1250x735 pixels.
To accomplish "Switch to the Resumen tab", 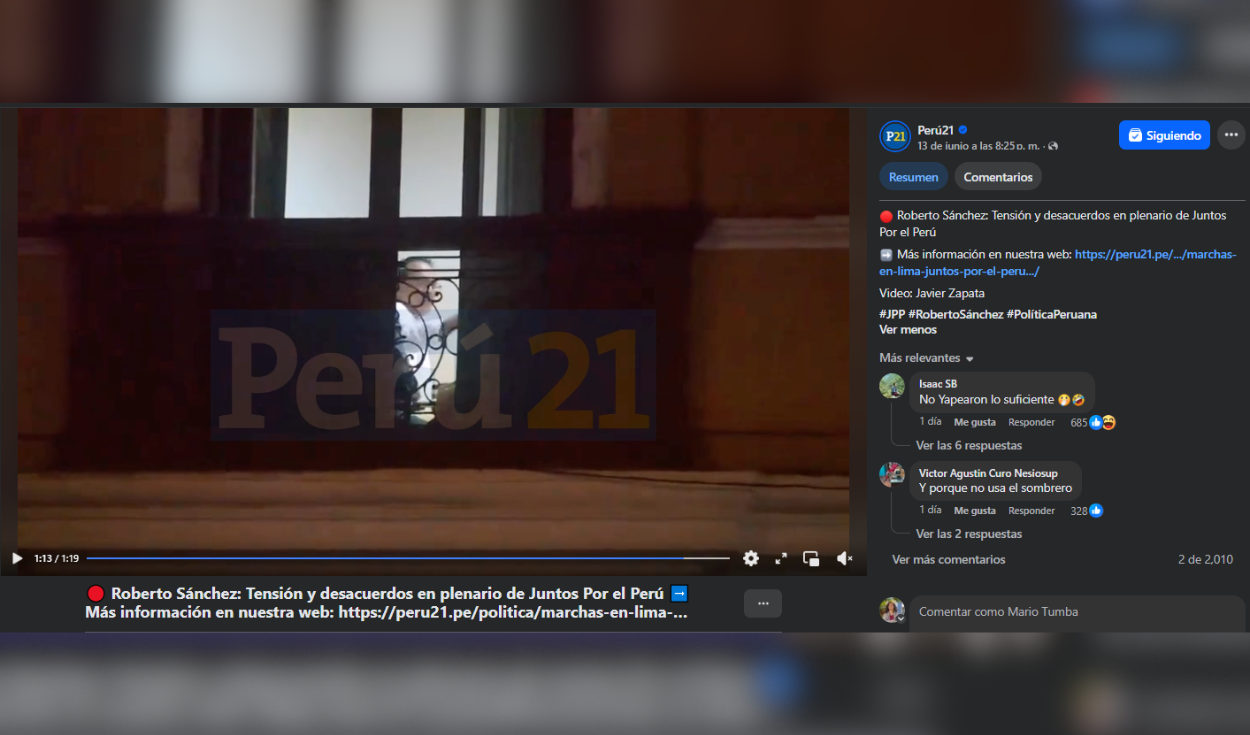I will point(914,177).
